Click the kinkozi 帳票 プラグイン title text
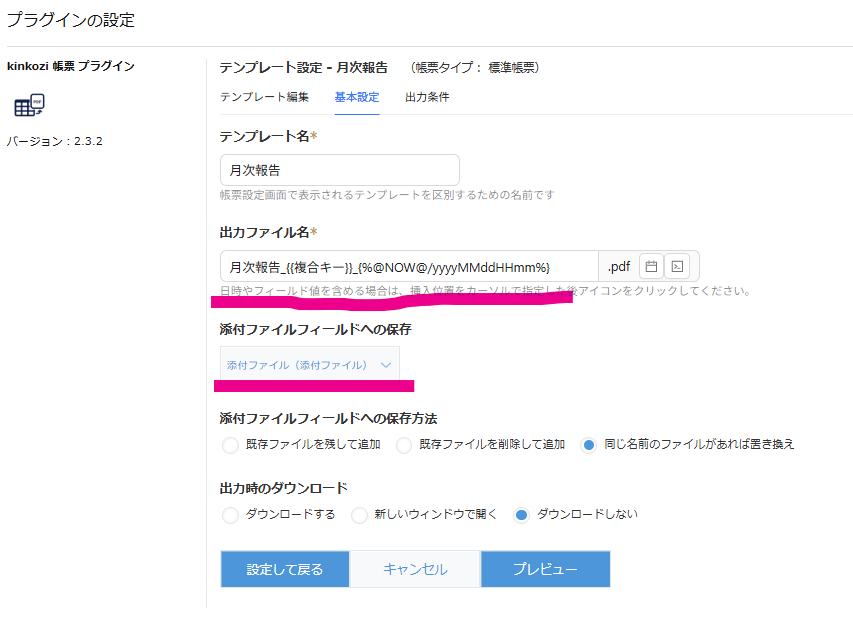Screen dimensions: 853x617 click(x=71, y=66)
